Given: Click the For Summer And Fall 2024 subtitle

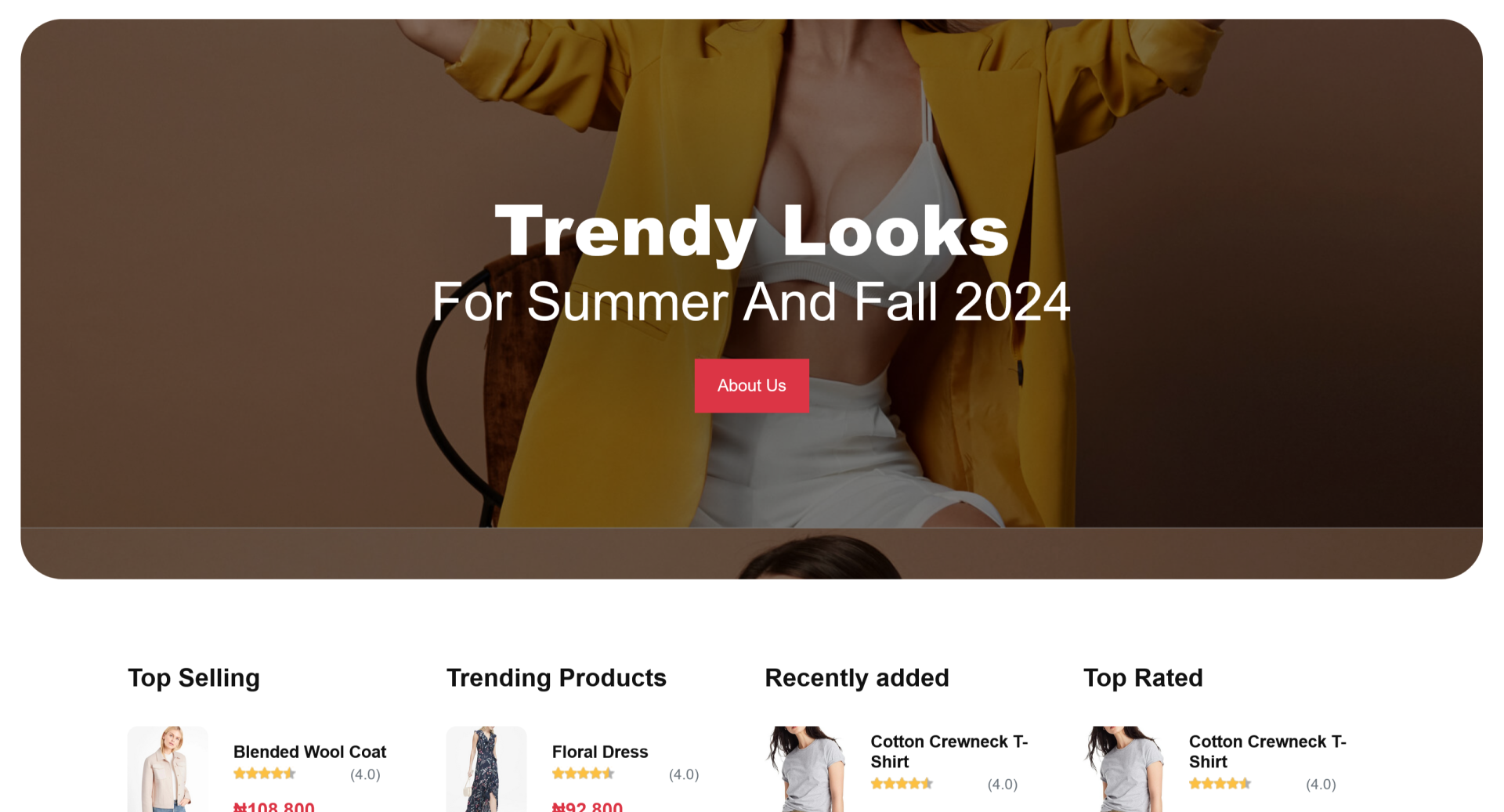Looking at the screenshot, I should 751,301.
